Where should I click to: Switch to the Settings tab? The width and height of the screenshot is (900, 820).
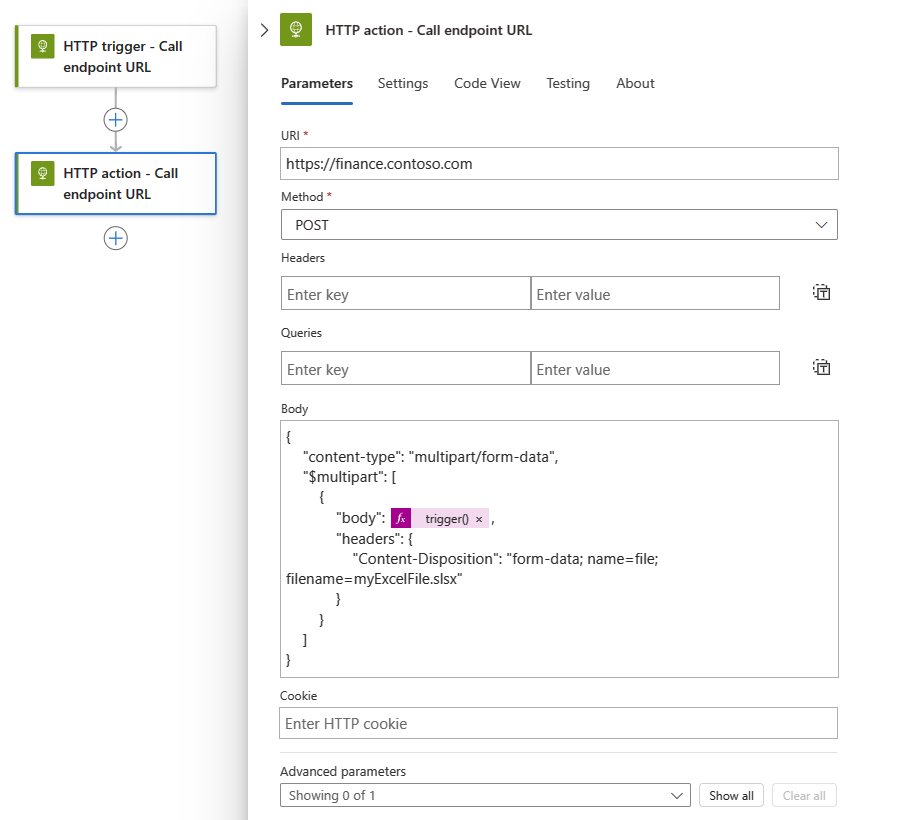403,84
